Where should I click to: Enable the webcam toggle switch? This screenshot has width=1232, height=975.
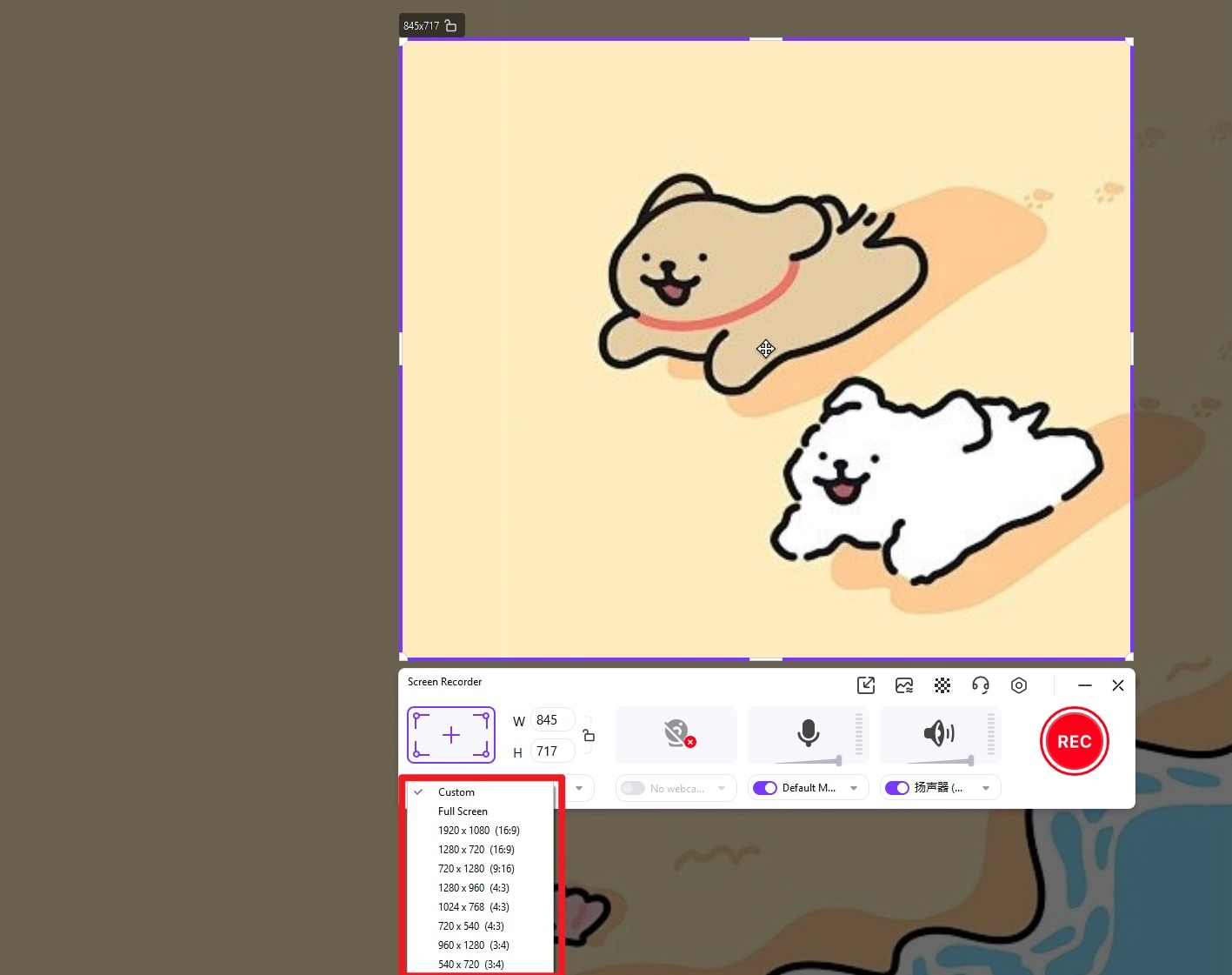pos(633,788)
